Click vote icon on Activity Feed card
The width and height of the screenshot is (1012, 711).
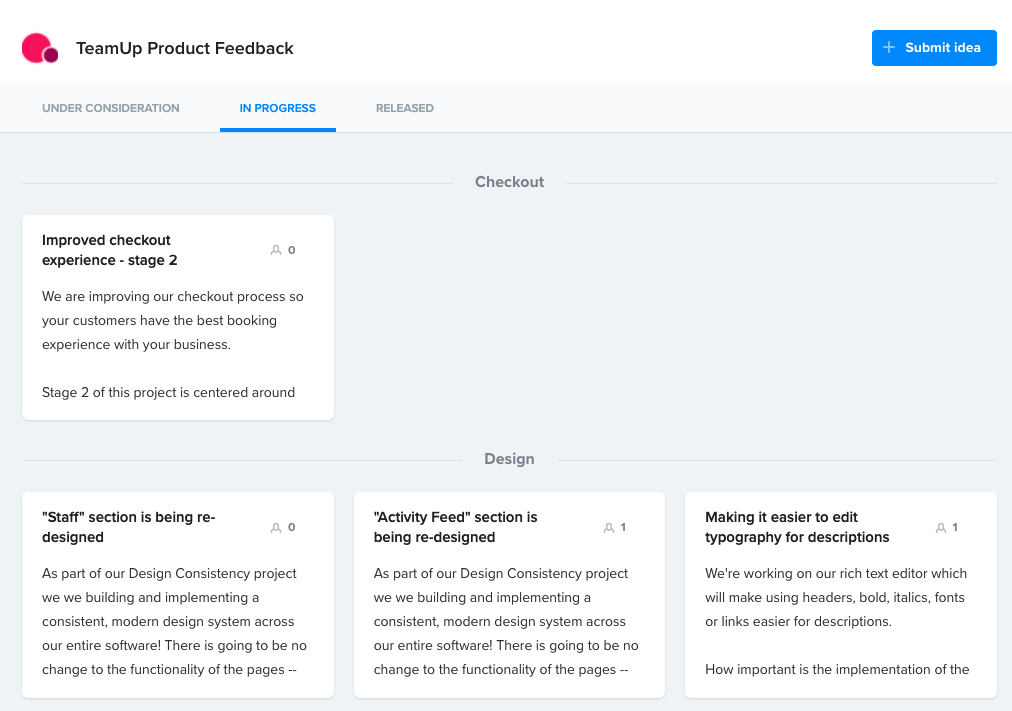click(x=608, y=527)
